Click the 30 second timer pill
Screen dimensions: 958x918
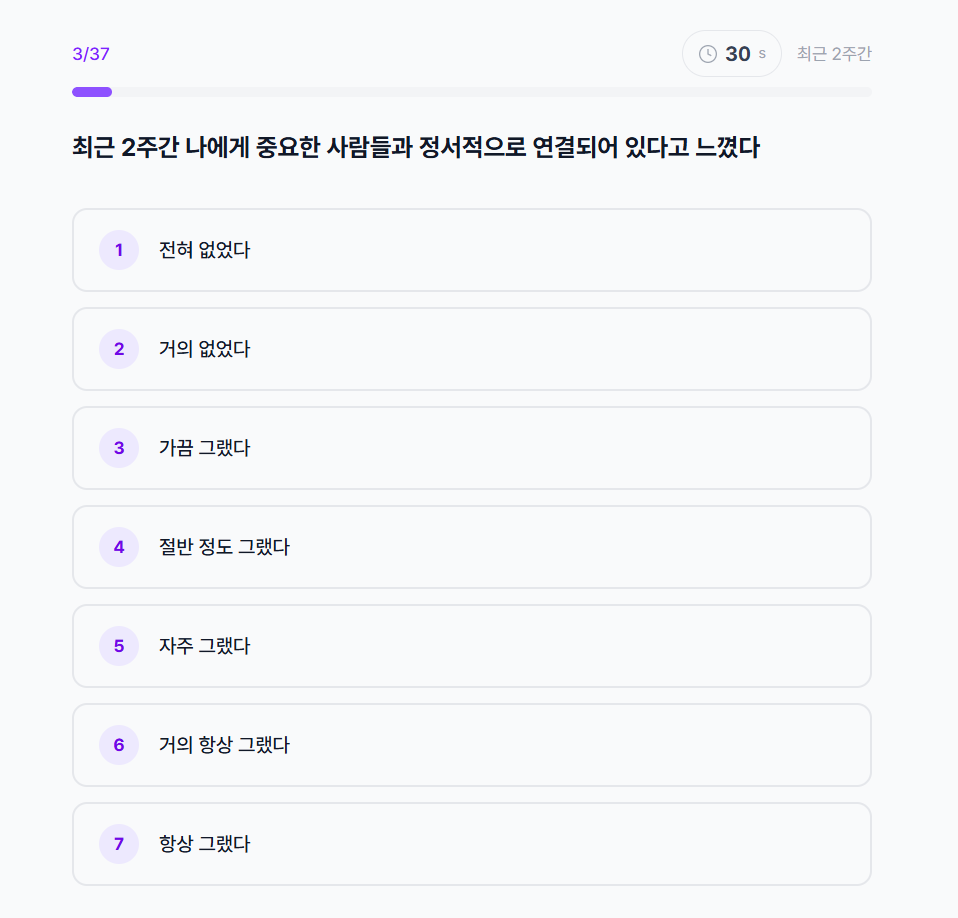(x=731, y=53)
